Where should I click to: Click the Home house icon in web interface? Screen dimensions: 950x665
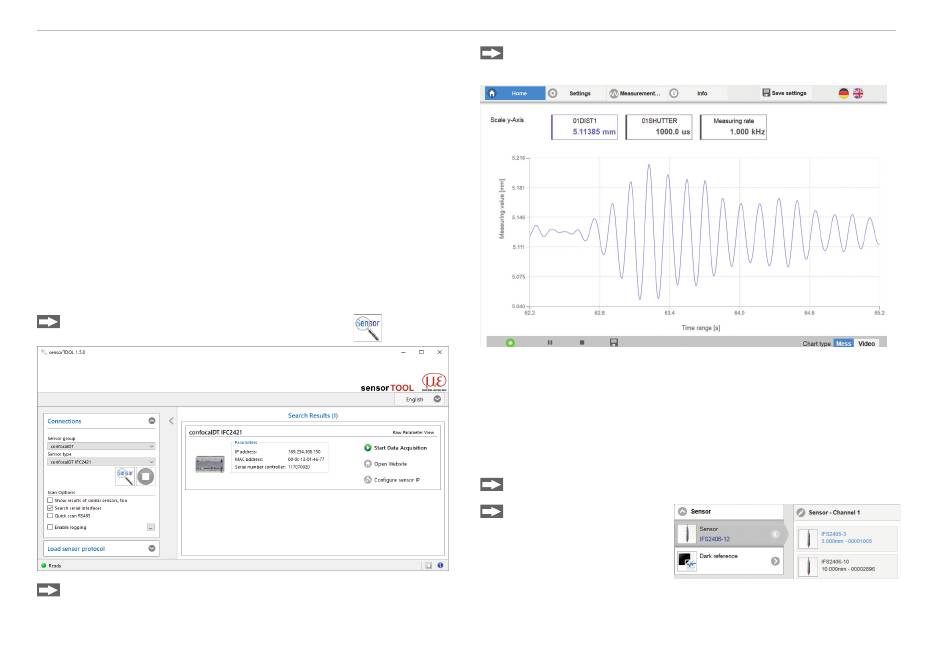(492, 93)
